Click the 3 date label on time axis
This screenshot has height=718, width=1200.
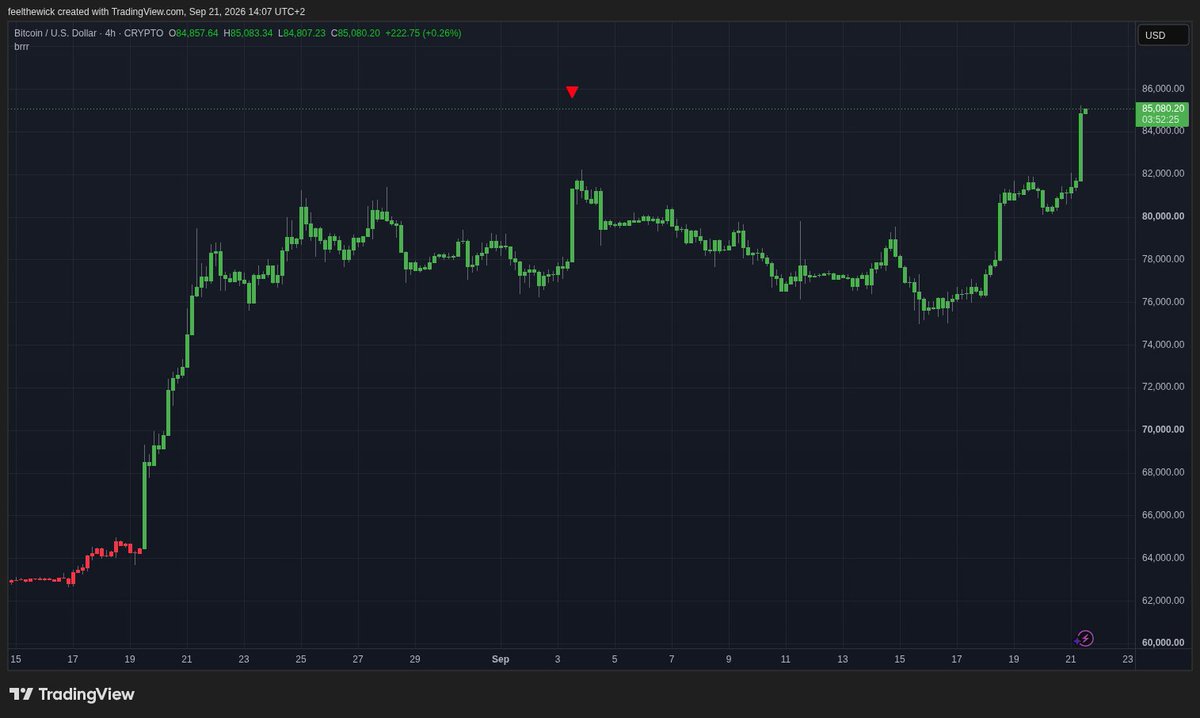(558, 659)
